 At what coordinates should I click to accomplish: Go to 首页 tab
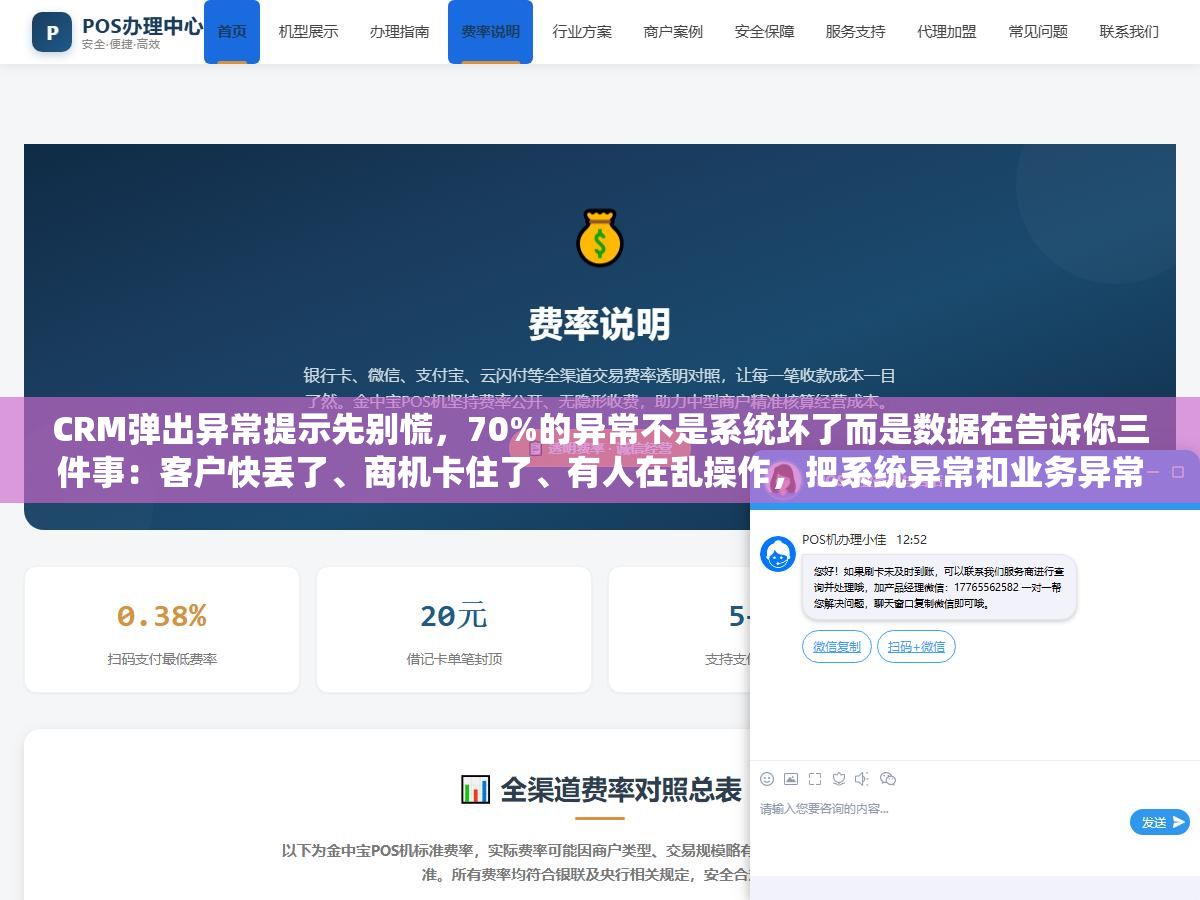click(x=232, y=32)
